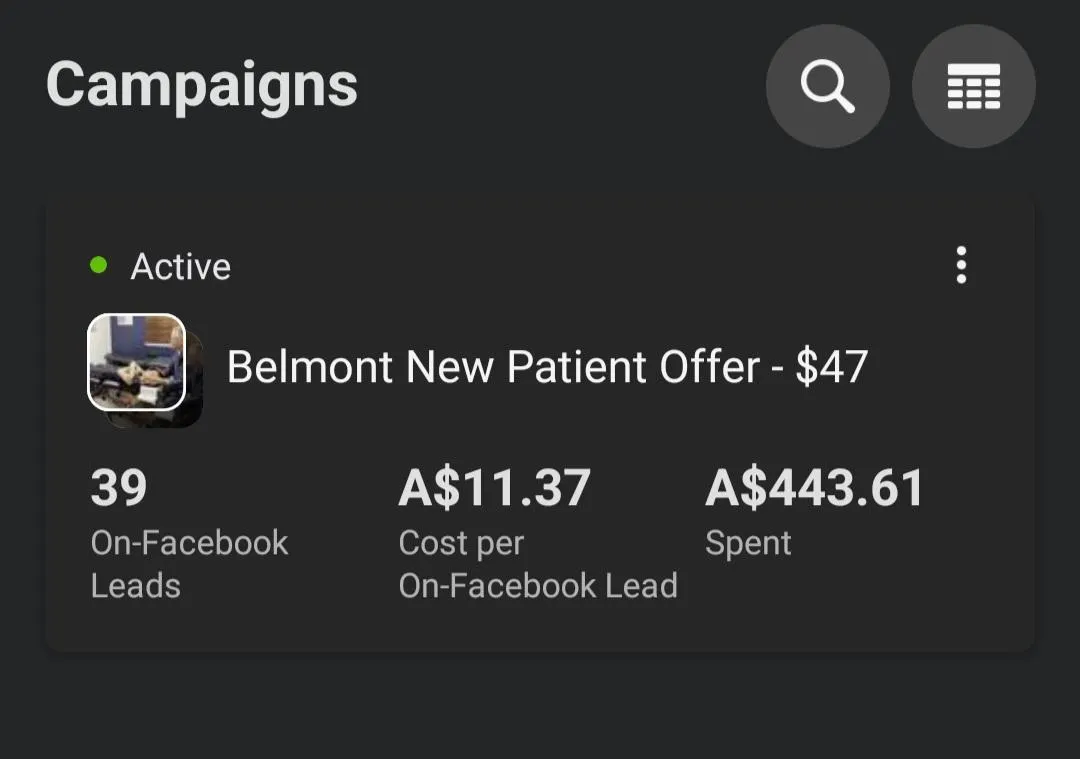Tap the "Spent" metric label
The height and width of the screenshot is (759, 1080).
click(x=748, y=543)
